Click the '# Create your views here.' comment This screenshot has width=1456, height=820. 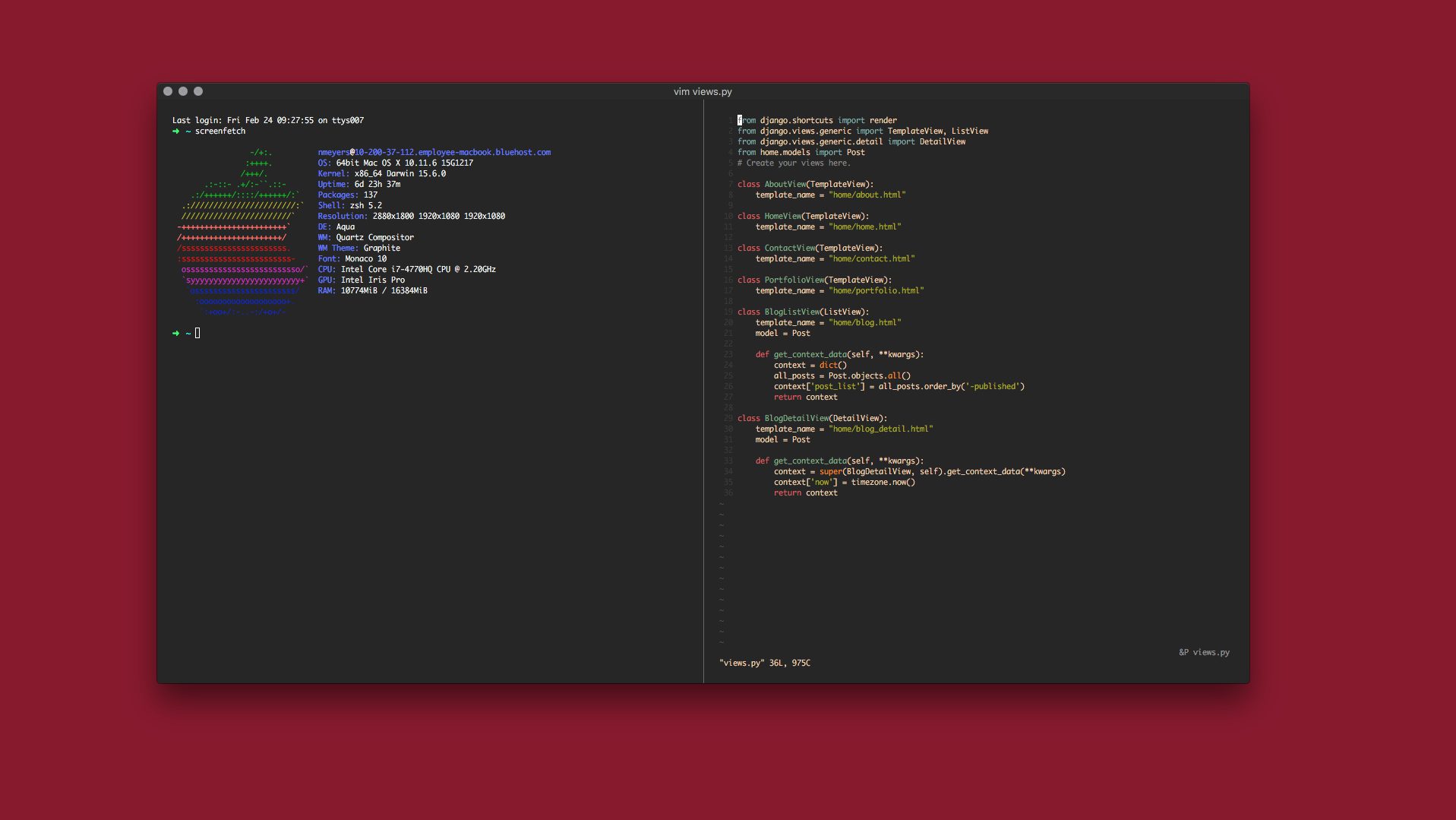[794, 163]
